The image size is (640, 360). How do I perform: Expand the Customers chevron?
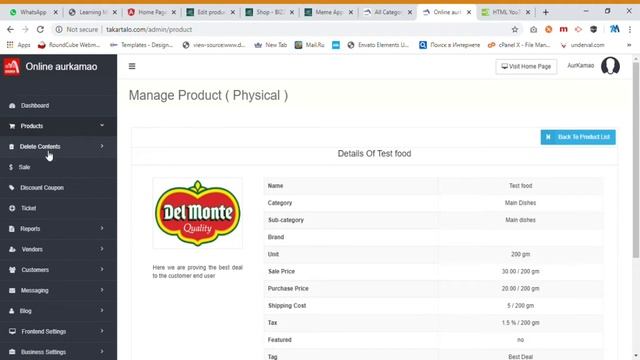[x=102, y=269]
